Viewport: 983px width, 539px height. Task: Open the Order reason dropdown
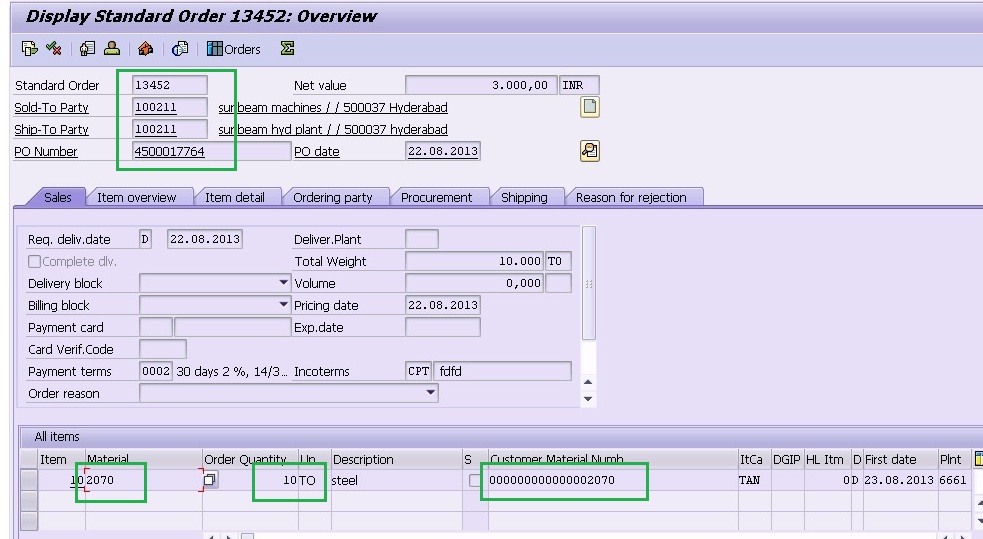point(431,394)
